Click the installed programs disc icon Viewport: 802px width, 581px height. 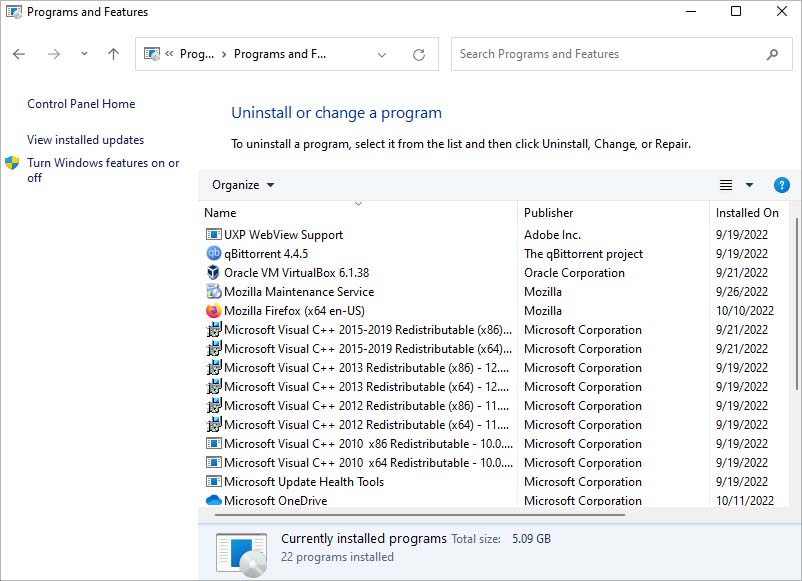pyautogui.click(x=241, y=554)
